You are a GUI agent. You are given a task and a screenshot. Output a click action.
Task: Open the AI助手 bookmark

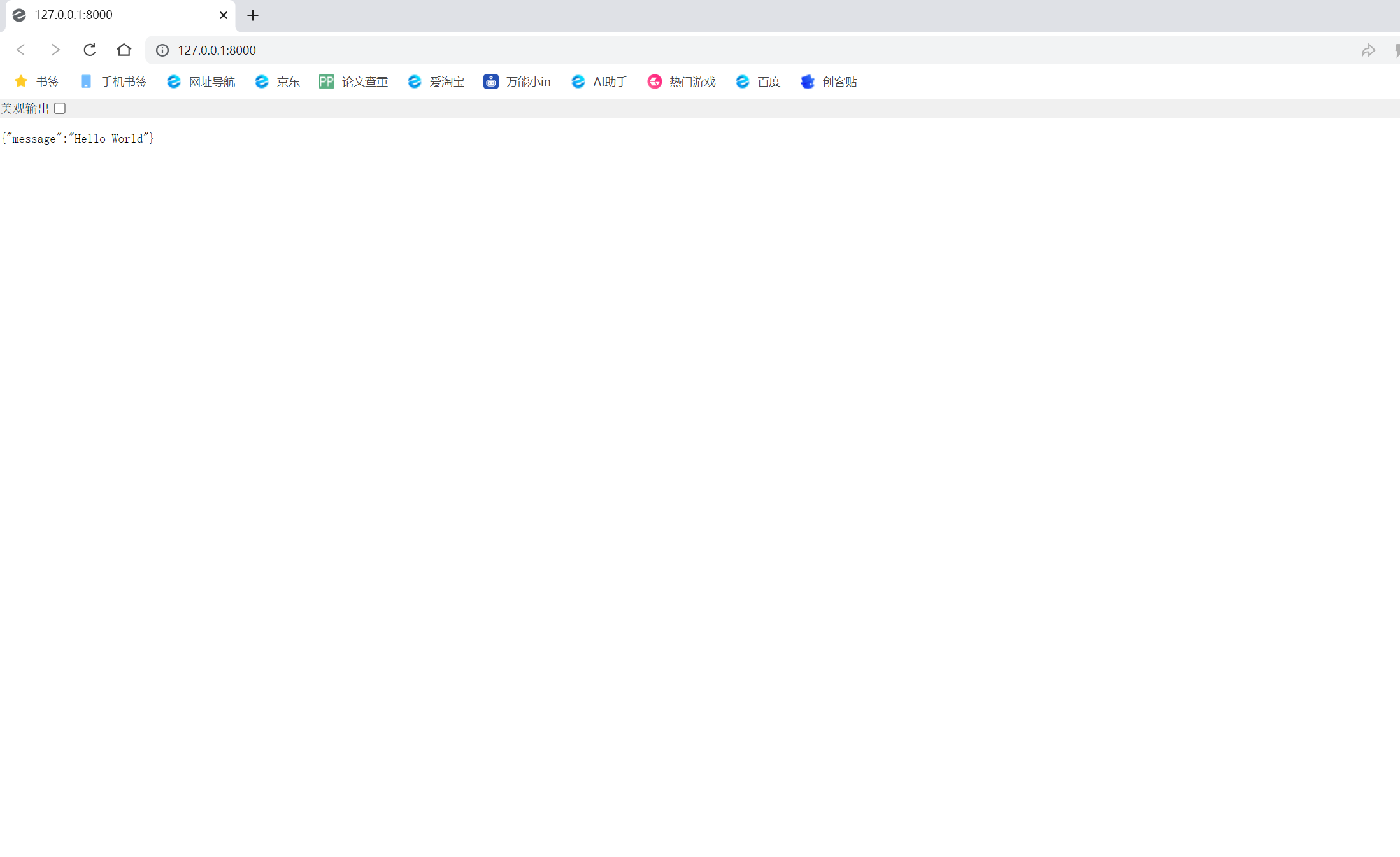(599, 81)
